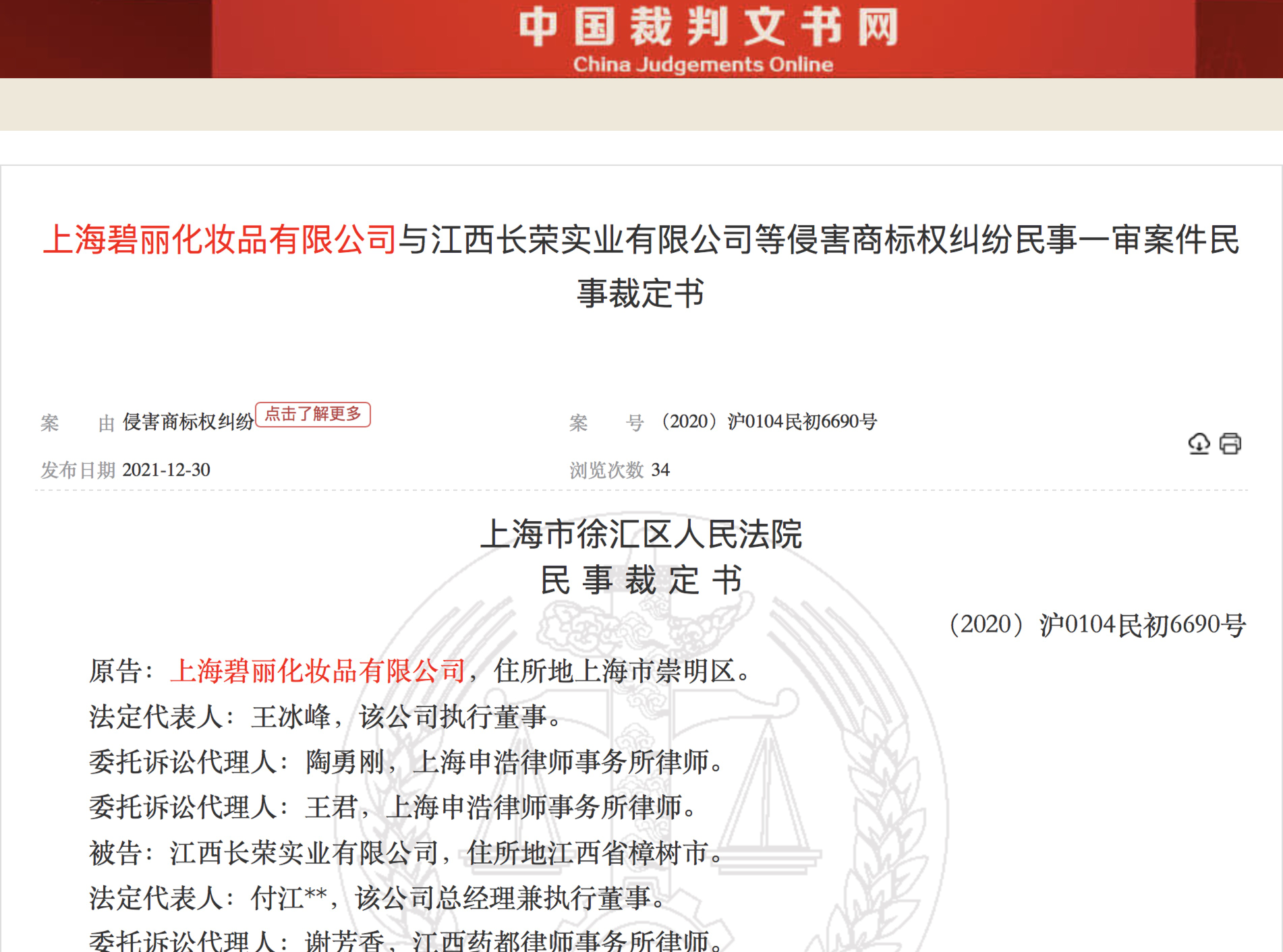Click the line mentioning 王君 attorney
Viewport: 1283px width, 952px height.
(x=394, y=807)
